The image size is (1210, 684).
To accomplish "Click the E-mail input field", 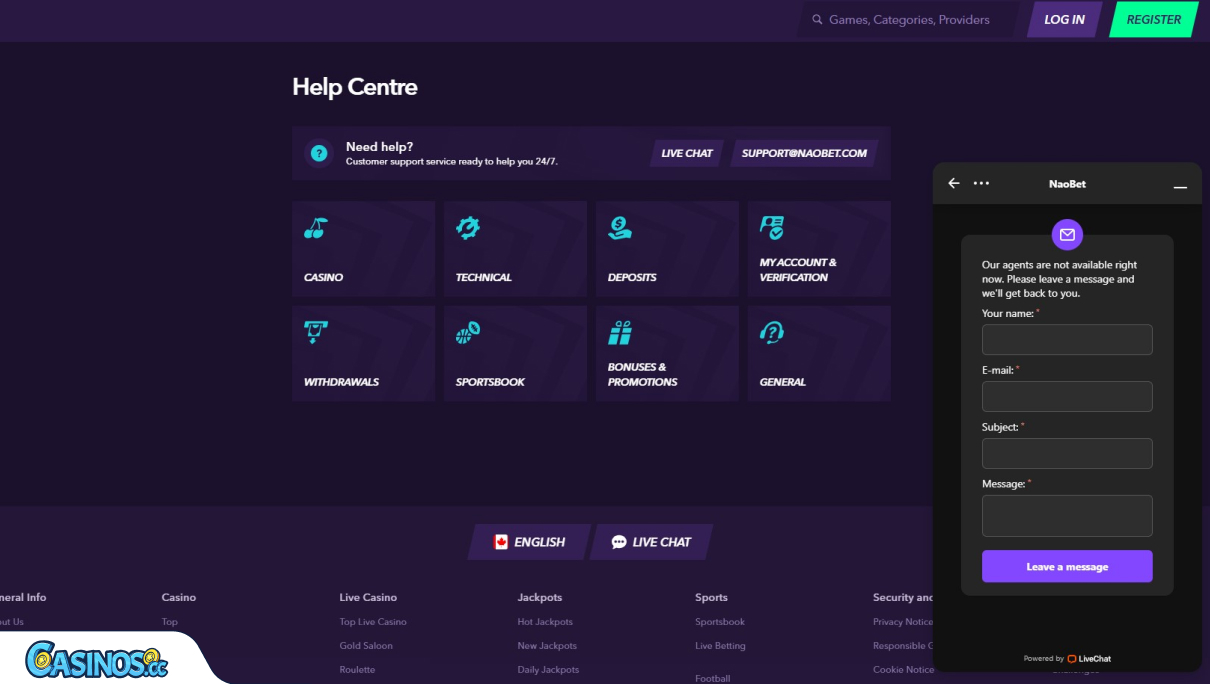I will (1067, 396).
